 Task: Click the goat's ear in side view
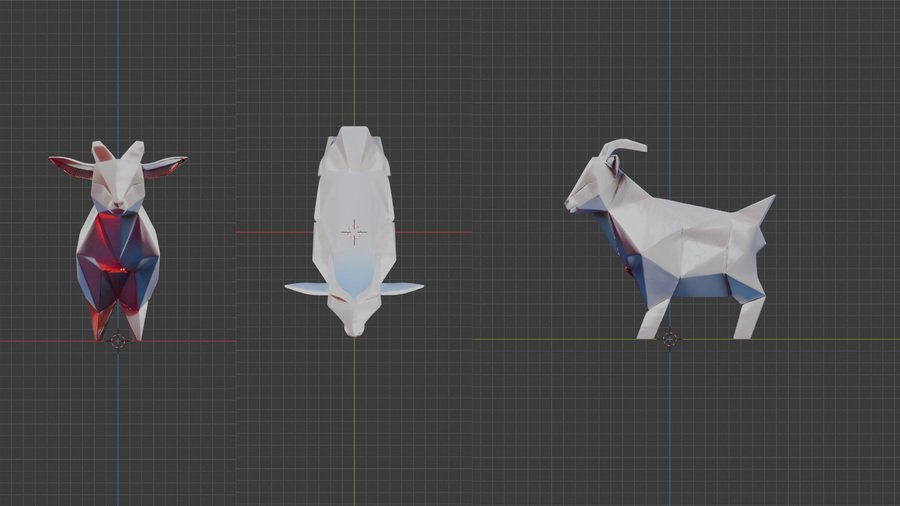click(613, 165)
